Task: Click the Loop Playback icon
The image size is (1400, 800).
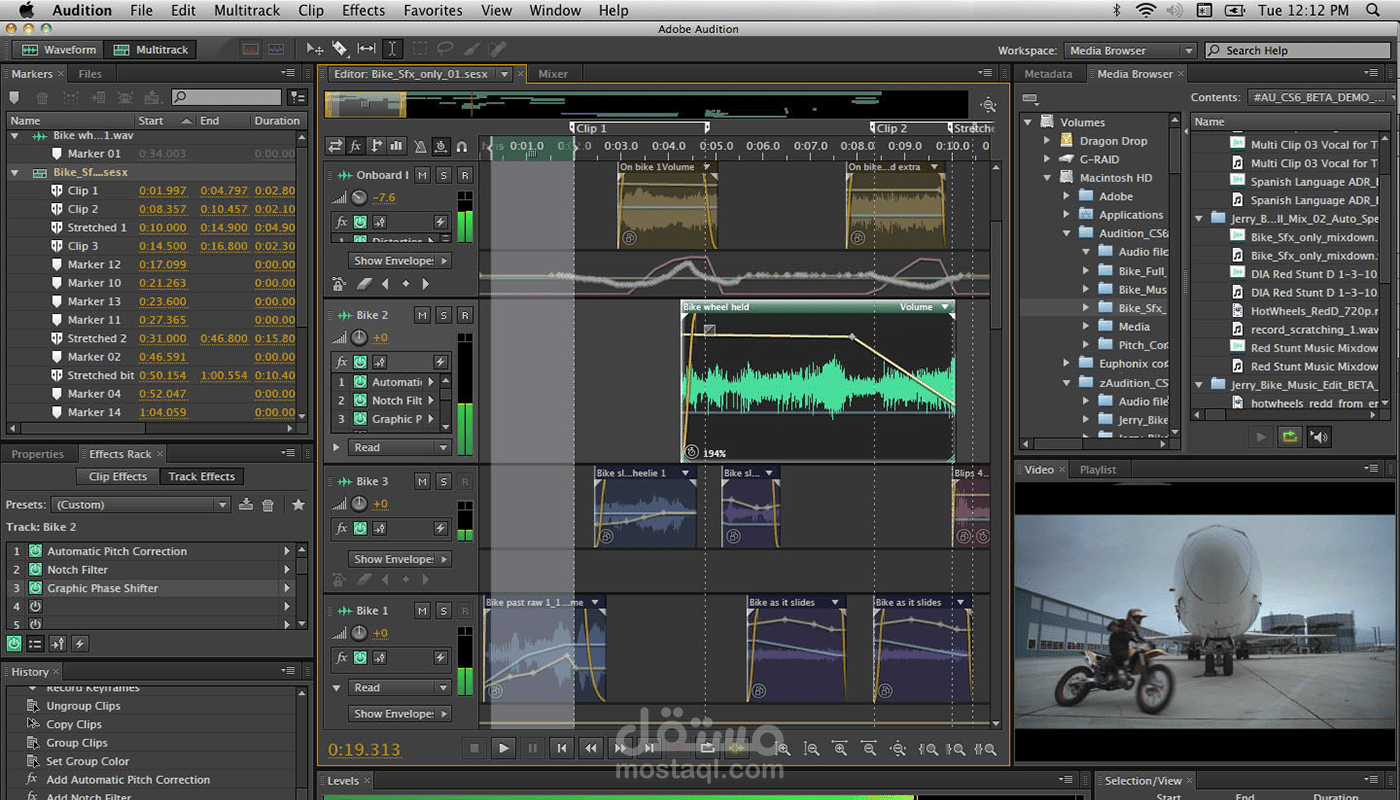Action: [x=708, y=748]
